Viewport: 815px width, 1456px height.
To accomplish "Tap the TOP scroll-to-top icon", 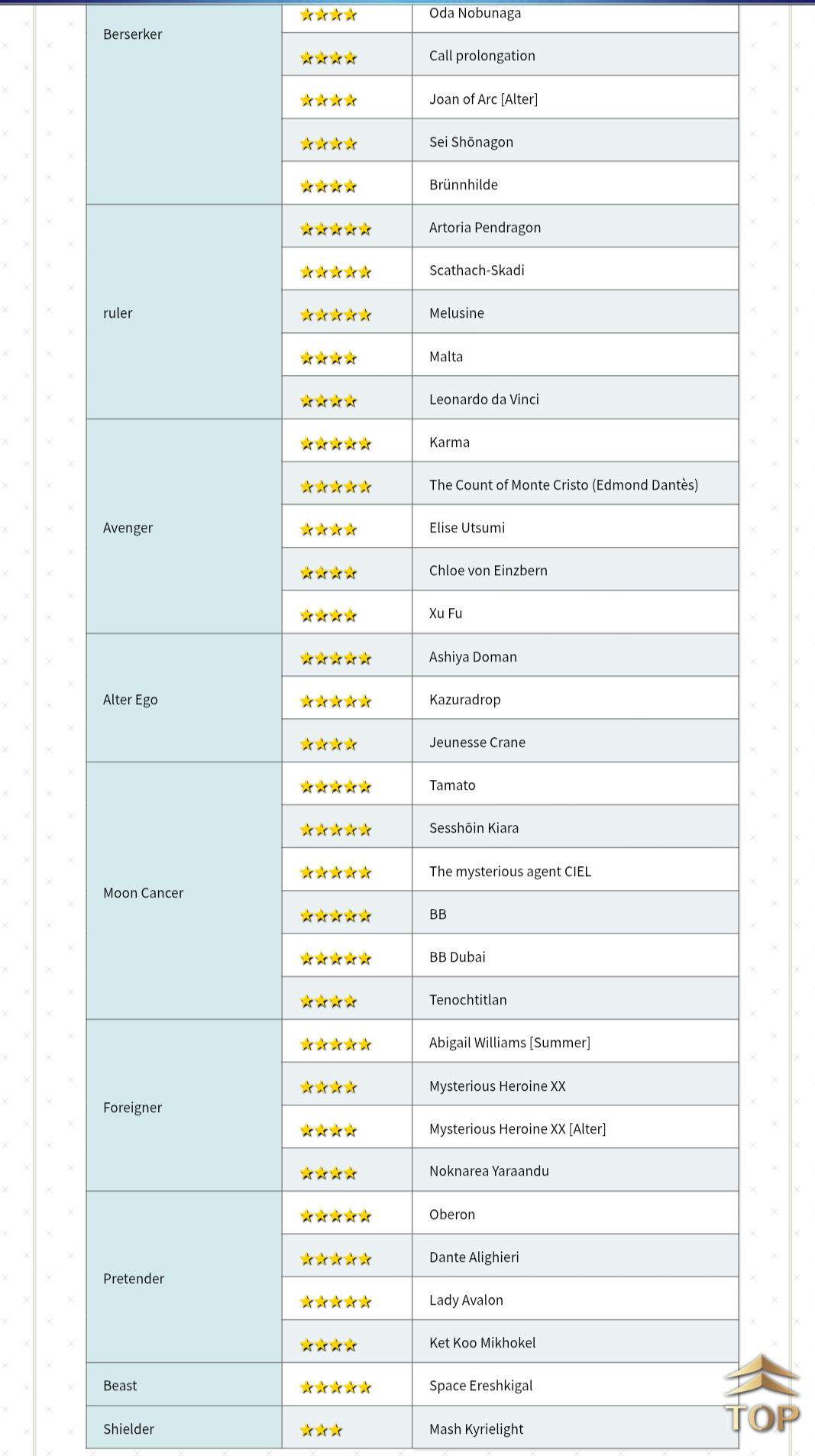I will click(x=762, y=1394).
